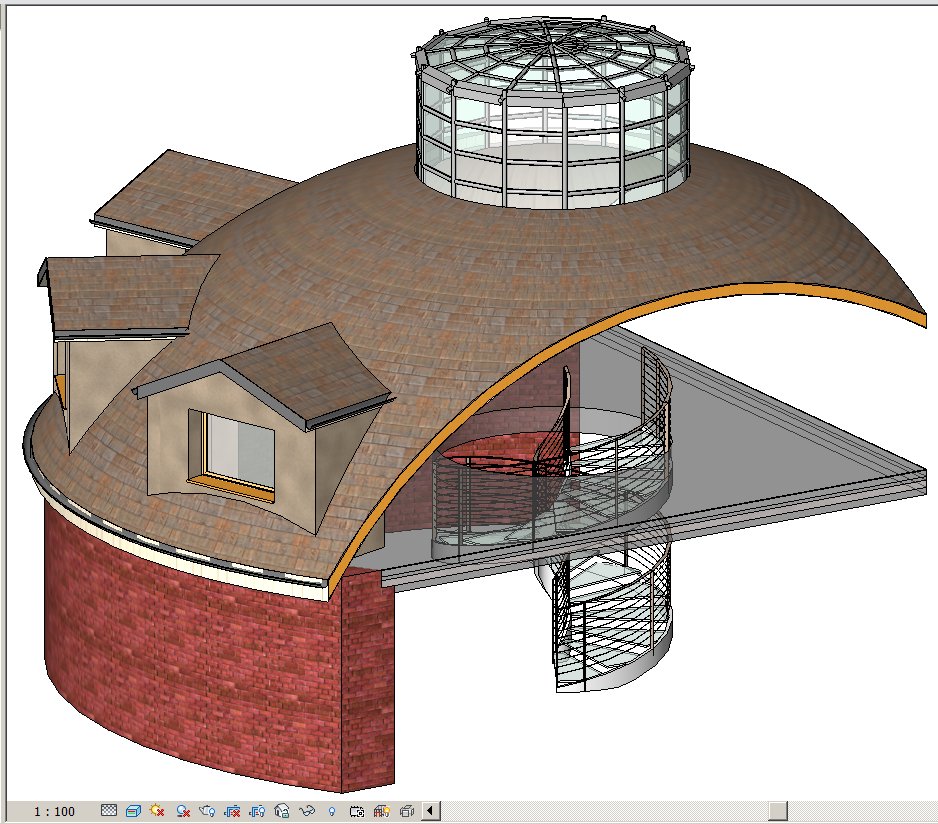The height and width of the screenshot is (824, 938).
Task: Click the Highlight Displacement Sets icon
Action: (407, 811)
